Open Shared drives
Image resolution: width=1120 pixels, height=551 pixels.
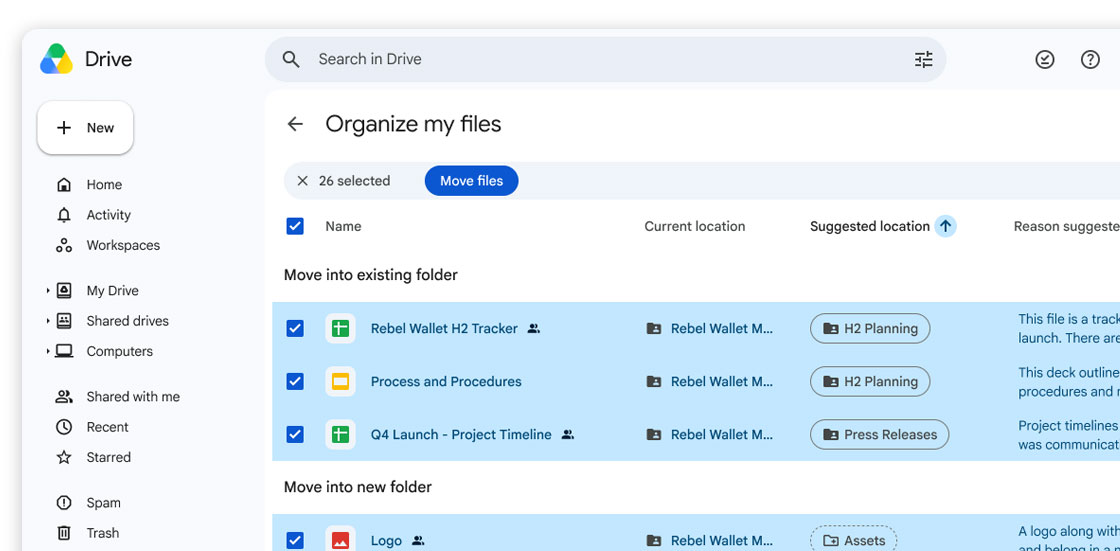coord(127,321)
